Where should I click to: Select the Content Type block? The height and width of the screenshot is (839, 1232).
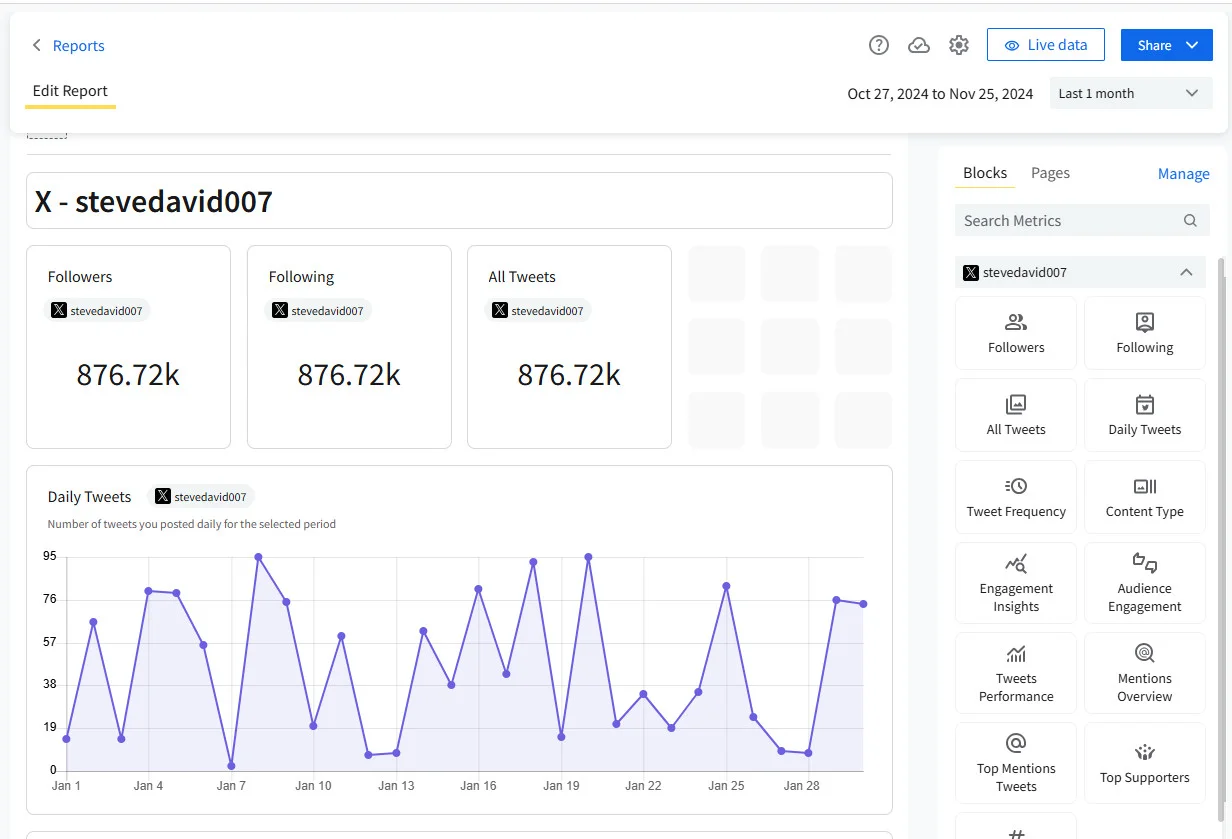click(1144, 496)
